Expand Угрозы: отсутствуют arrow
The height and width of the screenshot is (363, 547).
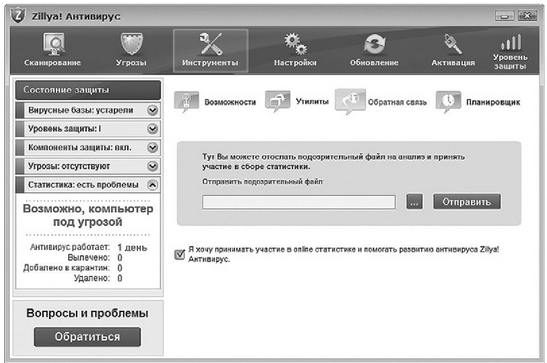point(152,166)
